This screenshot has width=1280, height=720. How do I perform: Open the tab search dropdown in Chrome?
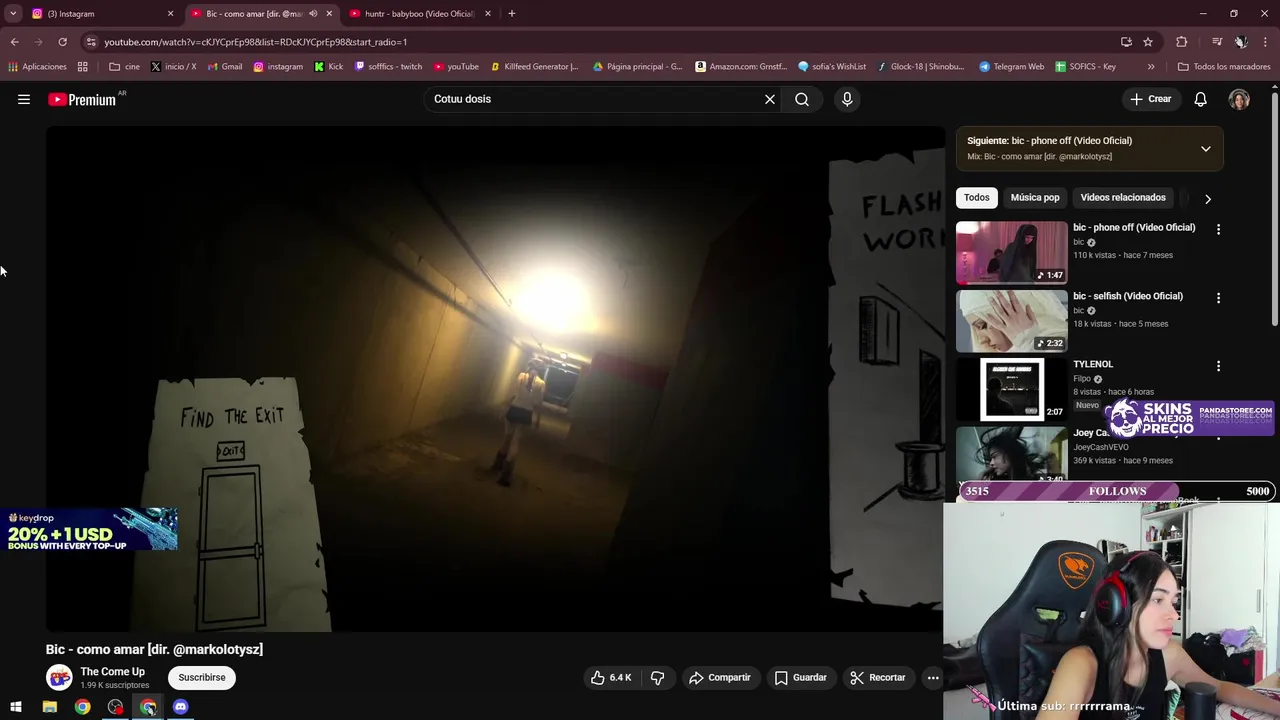click(x=13, y=14)
